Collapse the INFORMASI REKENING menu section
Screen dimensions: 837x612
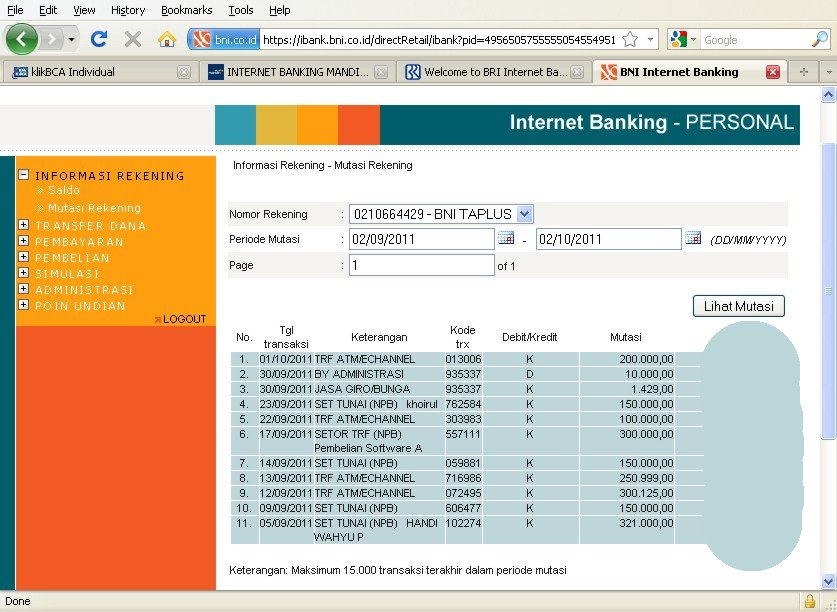[23, 175]
